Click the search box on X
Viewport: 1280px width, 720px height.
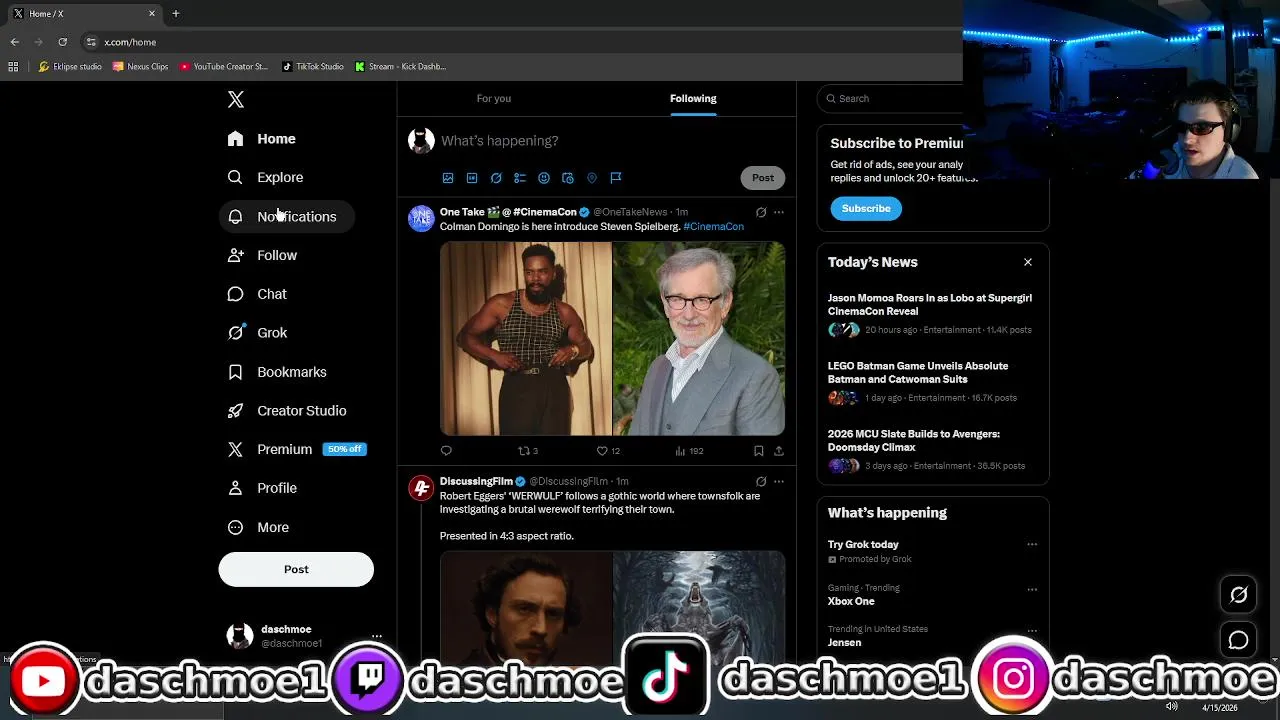coord(890,98)
